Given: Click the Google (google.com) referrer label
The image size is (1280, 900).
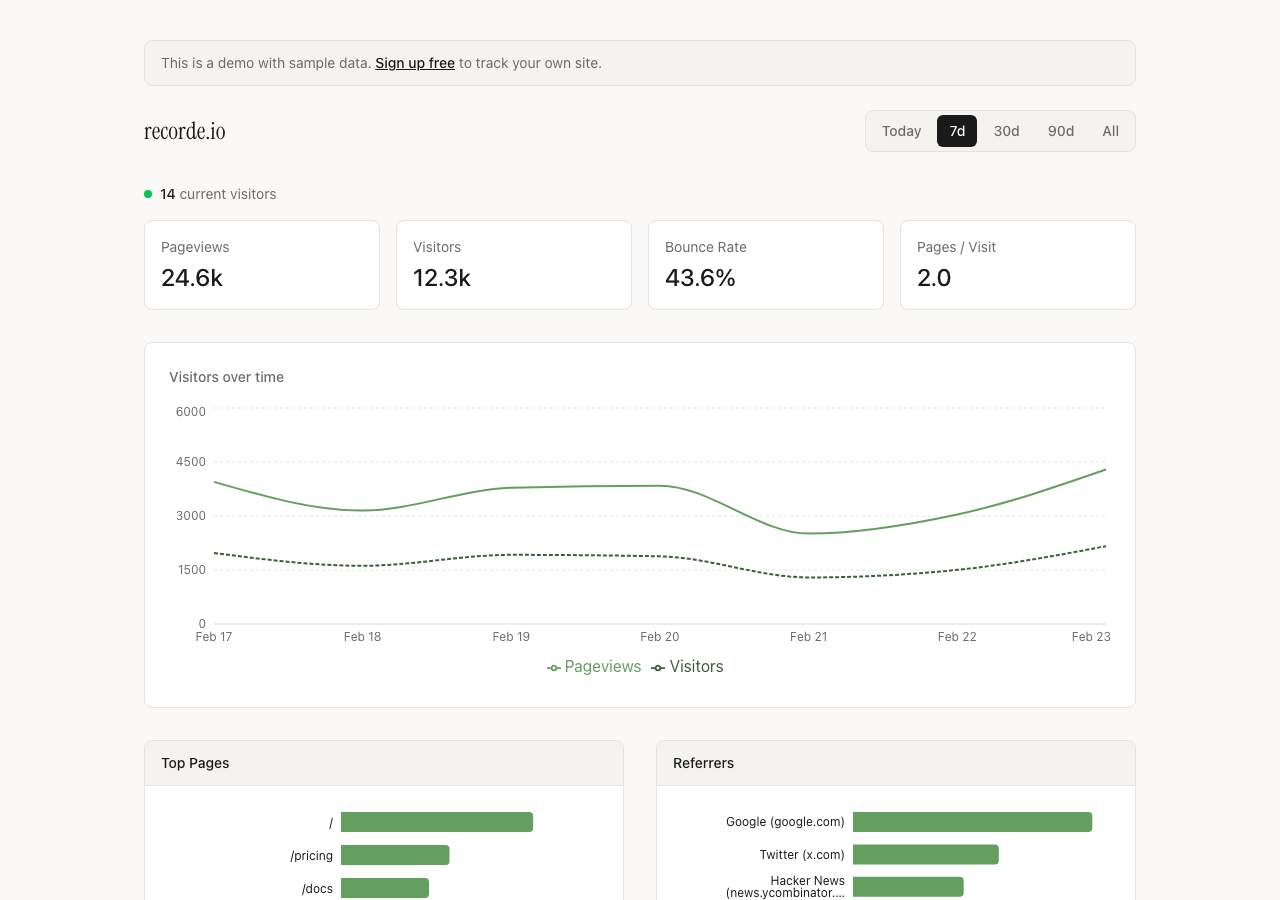Looking at the screenshot, I should pyautogui.click(x=785, y=822).
